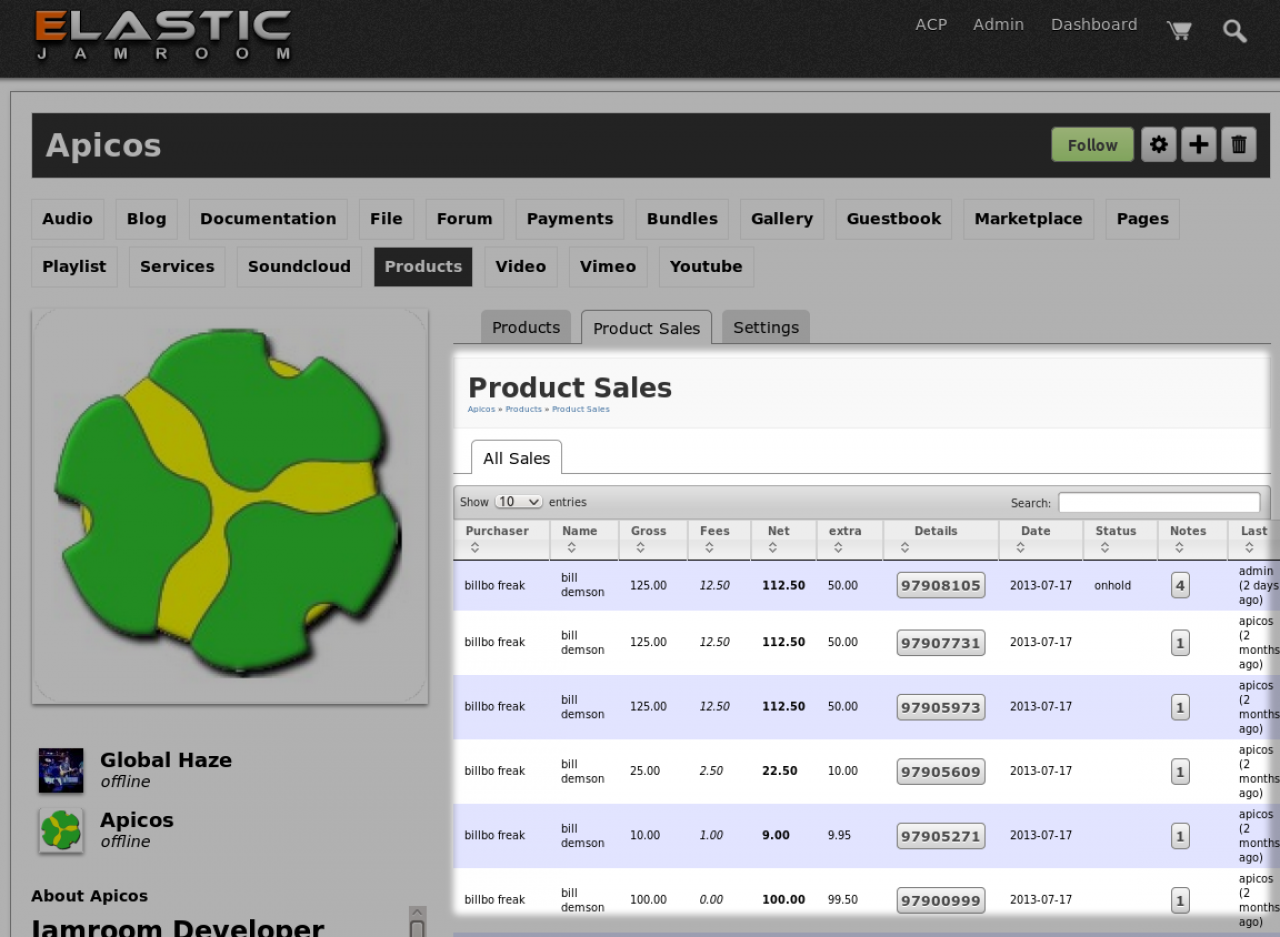Open the shopping cart icon
1280x937 pixels.
[x=1179, y=30]
